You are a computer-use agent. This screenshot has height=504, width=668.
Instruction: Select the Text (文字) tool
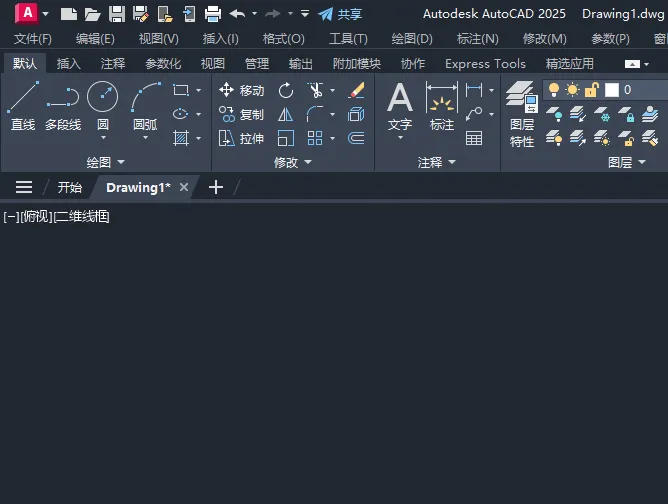tap(400, 106)
